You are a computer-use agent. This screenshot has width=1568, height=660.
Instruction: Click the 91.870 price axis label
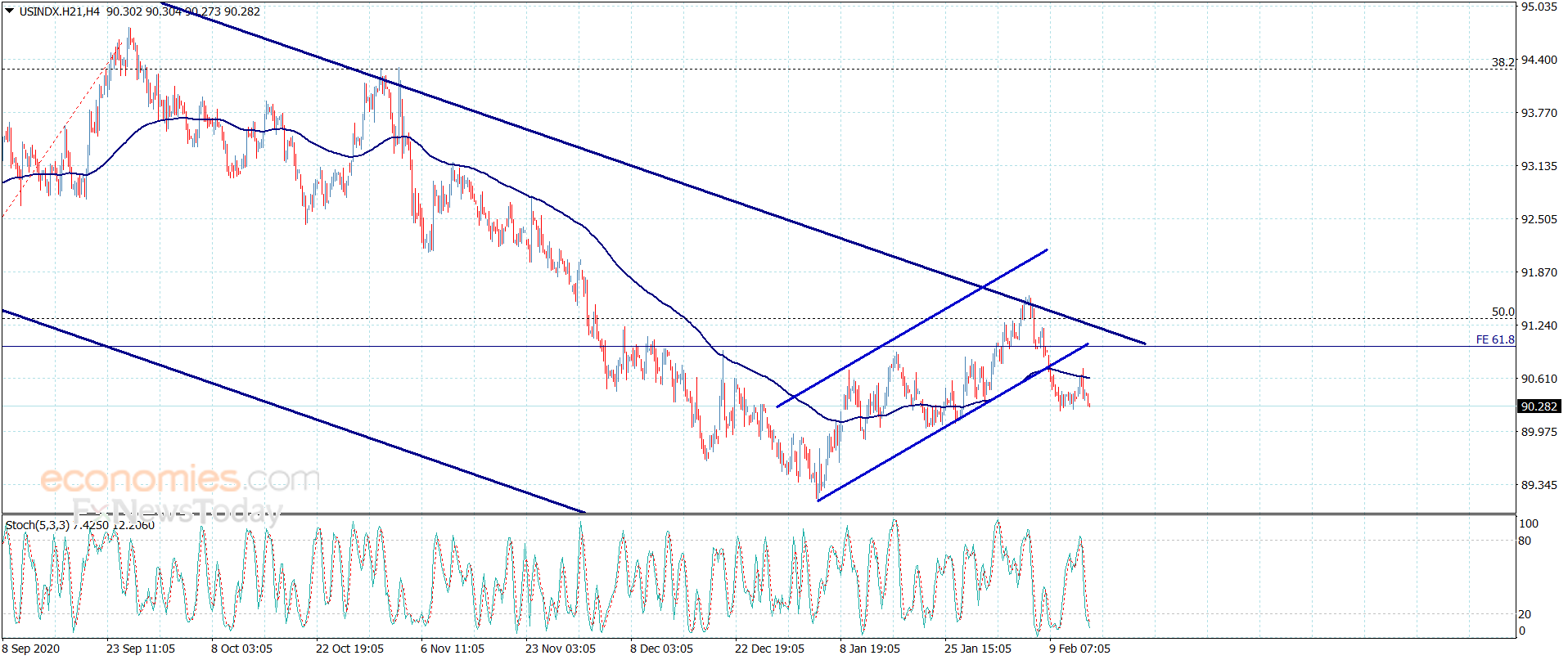(1539, 272)
